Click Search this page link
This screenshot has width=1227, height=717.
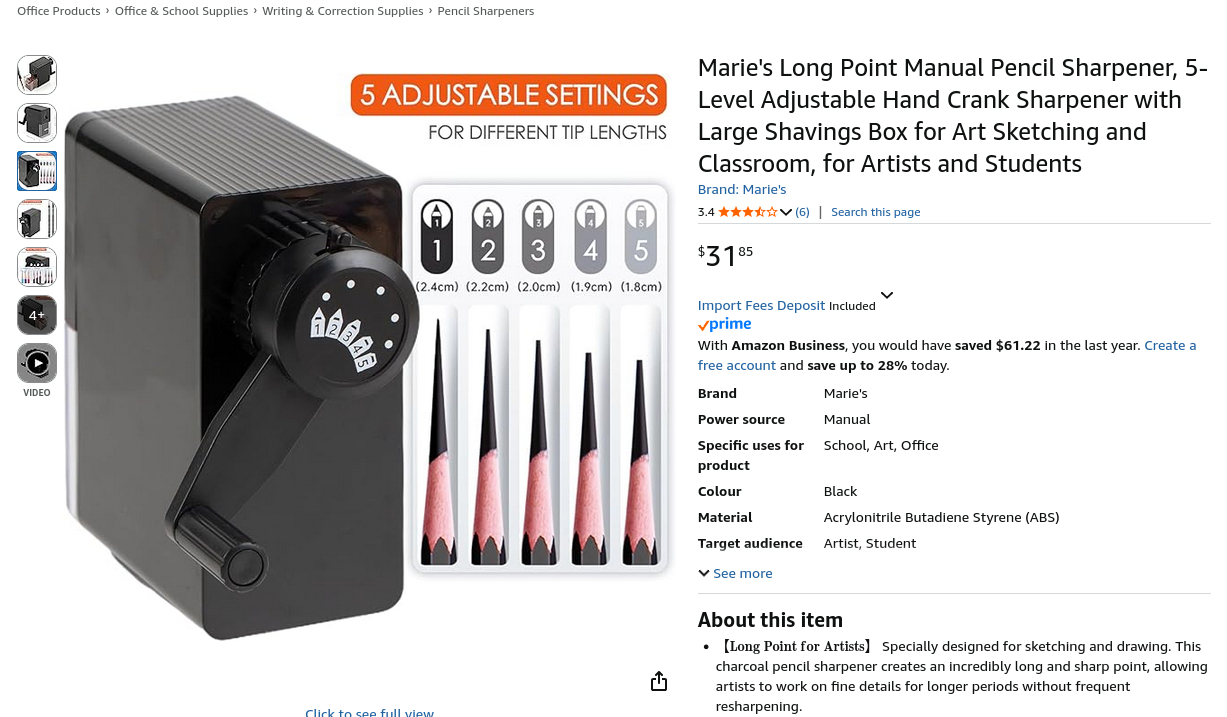pos(875,212)
